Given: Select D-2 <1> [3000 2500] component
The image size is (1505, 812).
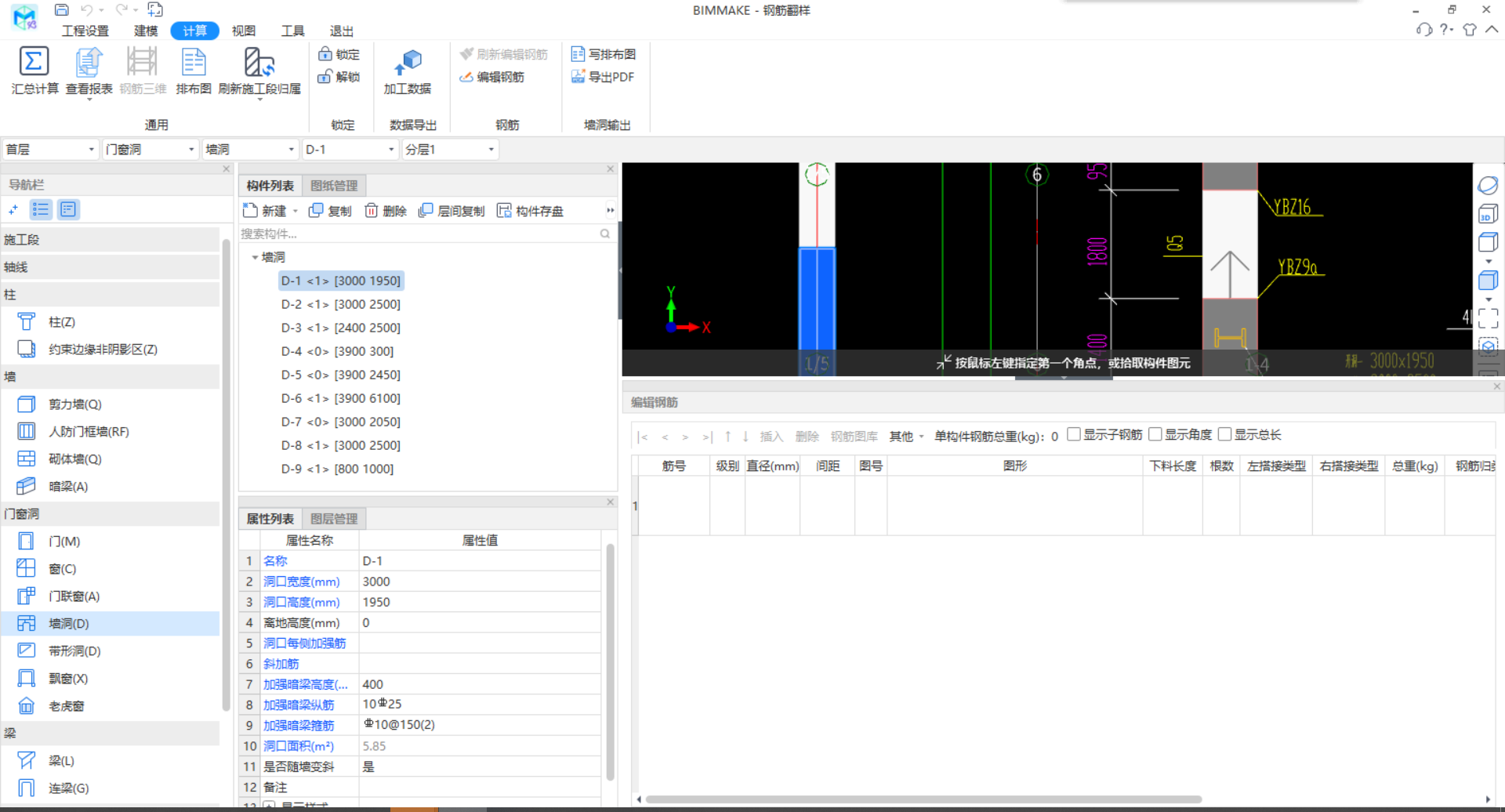Looking at the screenshot, I should (341, 304).
